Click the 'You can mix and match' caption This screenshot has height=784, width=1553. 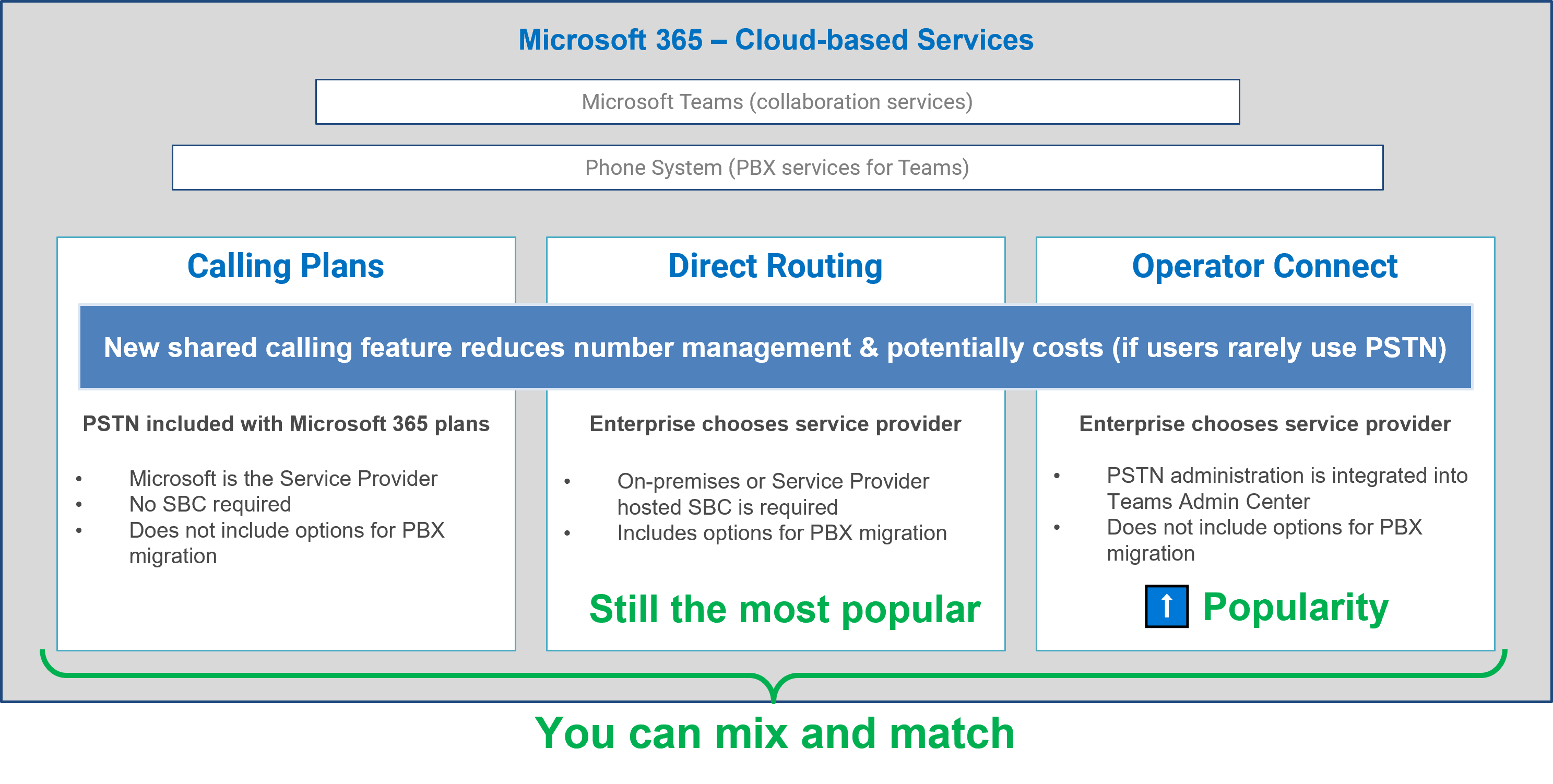point(775,733)
